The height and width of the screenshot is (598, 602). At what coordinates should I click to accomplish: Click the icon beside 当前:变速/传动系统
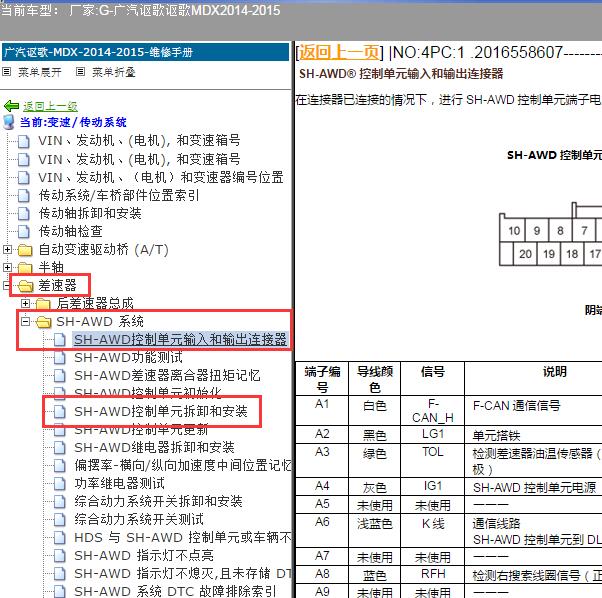pyautogui.click(x=9, y=122)
